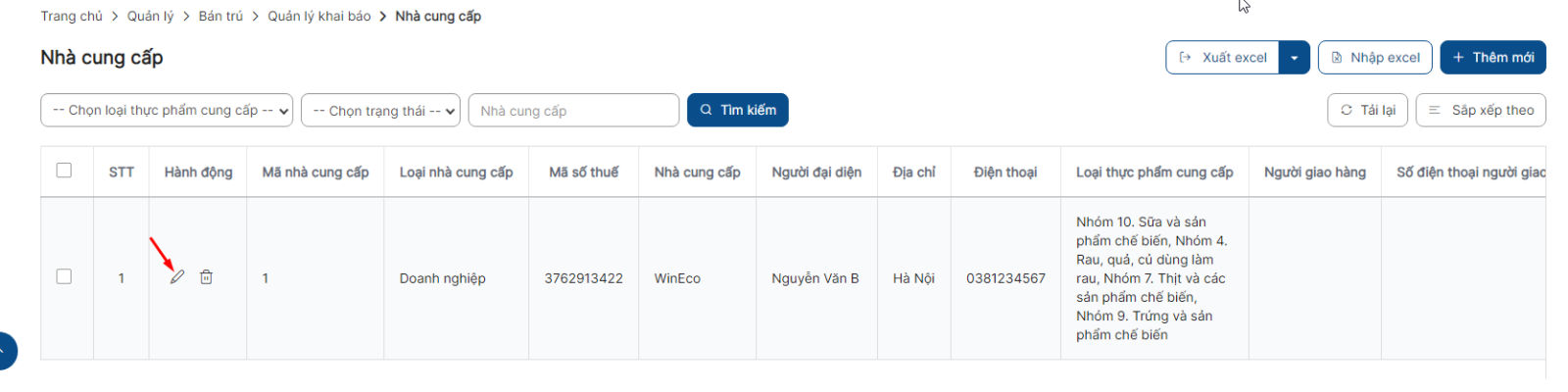Go to Trang chủ breadcrumb
1568x392 pixels.
(72, 16)
